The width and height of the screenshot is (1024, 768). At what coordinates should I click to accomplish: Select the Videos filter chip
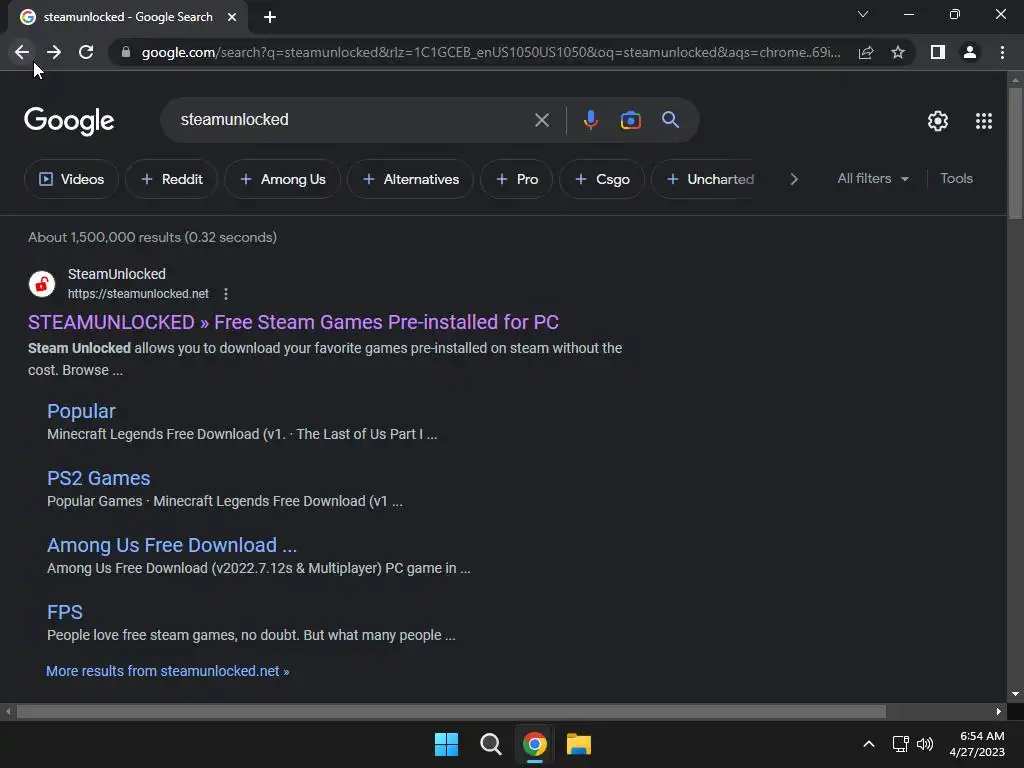coord(71,179)
